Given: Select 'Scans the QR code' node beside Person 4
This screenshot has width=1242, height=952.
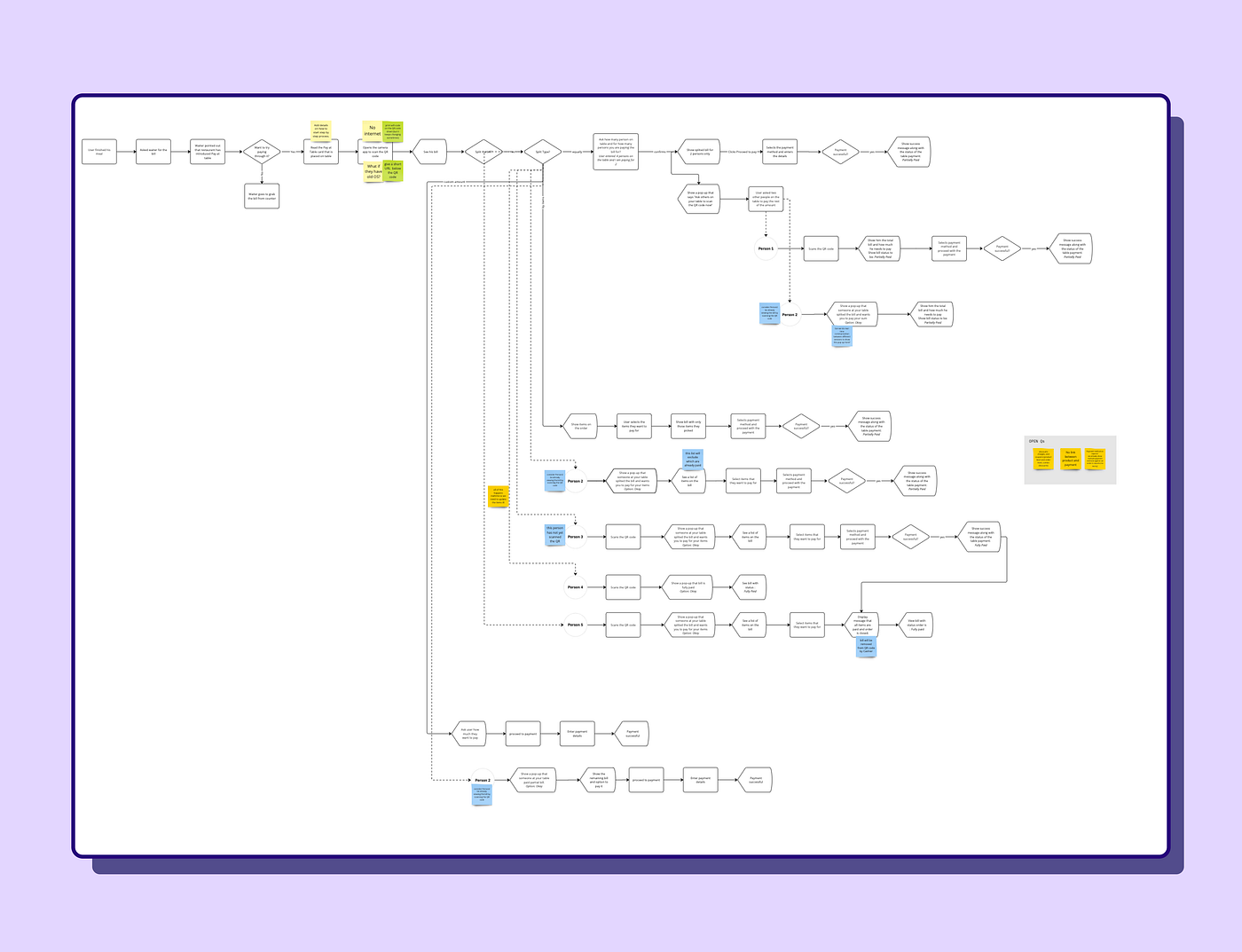Looking at the screenshot, I should click(623, 587).
